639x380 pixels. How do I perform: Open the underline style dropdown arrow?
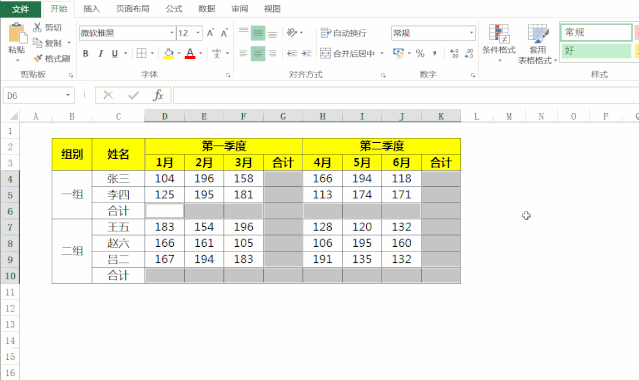(x=126, y=53)
